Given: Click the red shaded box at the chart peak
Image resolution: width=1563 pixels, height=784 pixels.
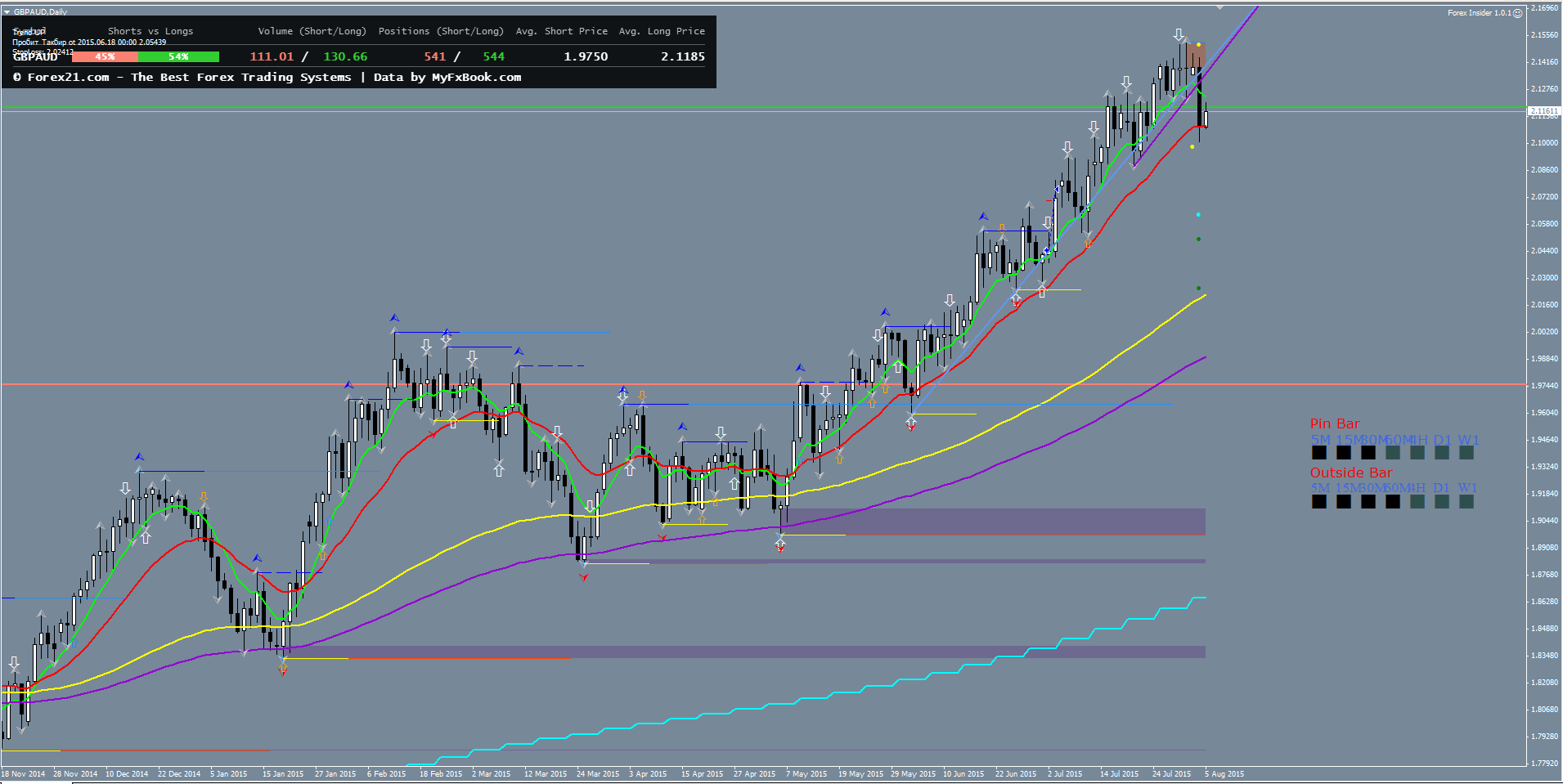Looking at the screenshot, I should click(1196, 55).
